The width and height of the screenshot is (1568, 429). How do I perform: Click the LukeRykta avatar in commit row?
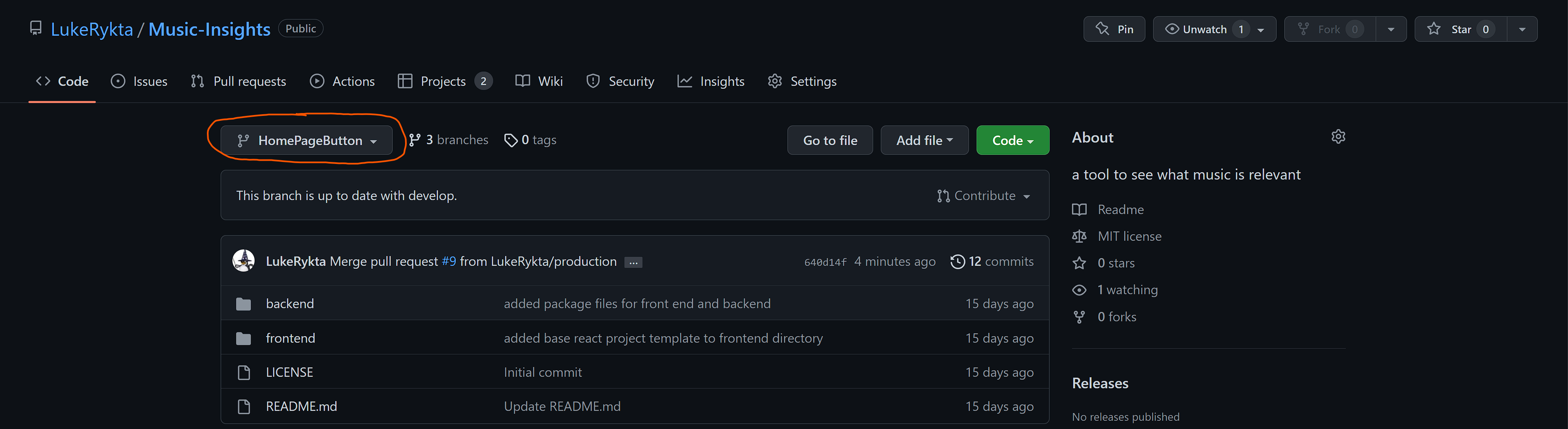click(x=244, y=261)
